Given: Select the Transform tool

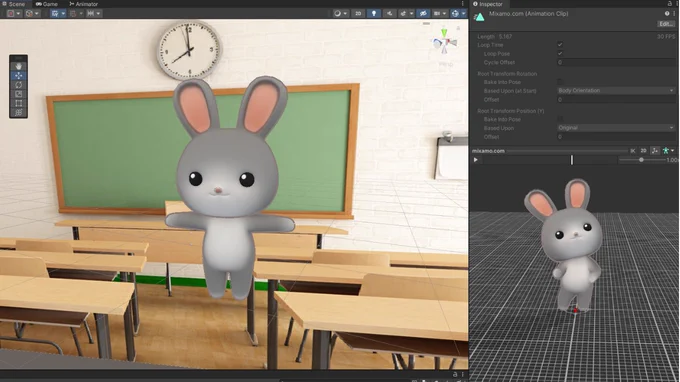Looking at the screenshot, I should click(18, 113).
